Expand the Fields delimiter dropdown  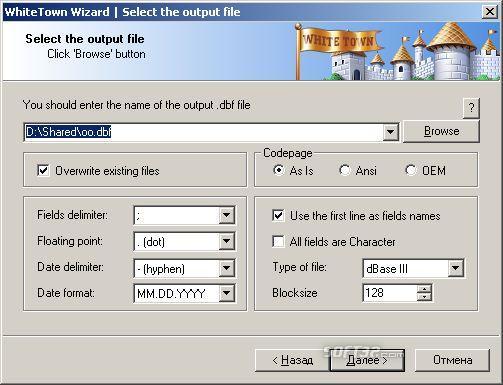(226, 215)
